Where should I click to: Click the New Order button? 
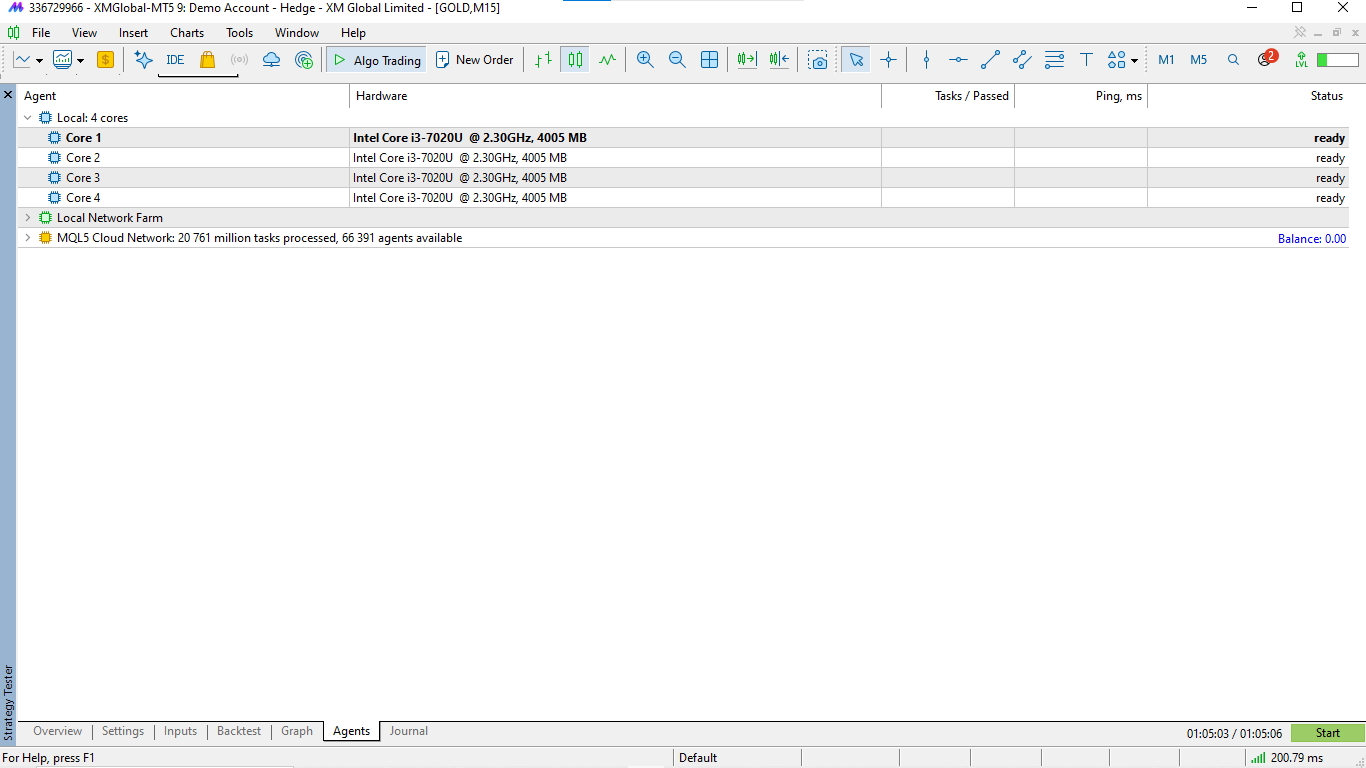474,60
